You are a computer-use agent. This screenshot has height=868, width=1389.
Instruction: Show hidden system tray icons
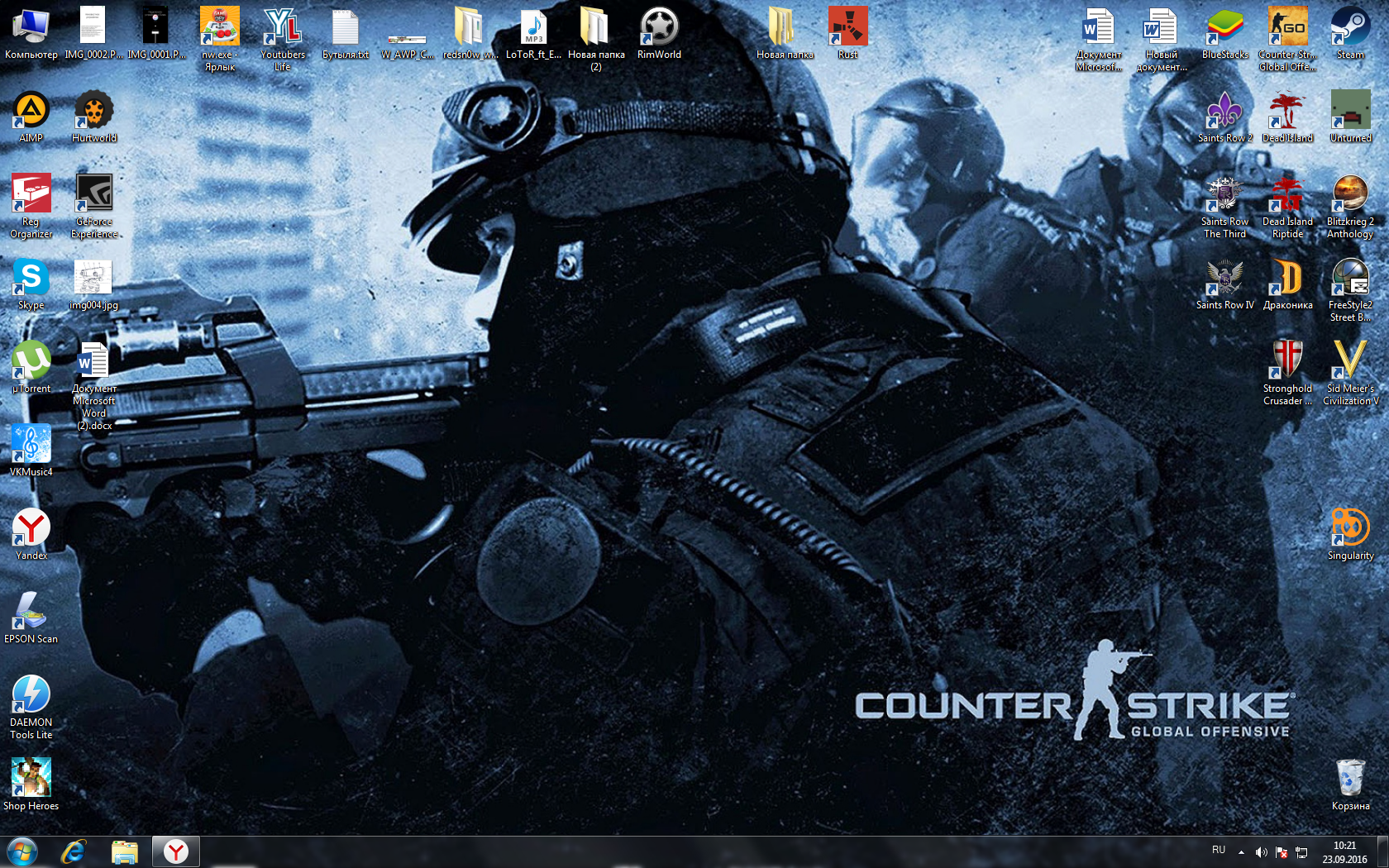point(1241,852)
